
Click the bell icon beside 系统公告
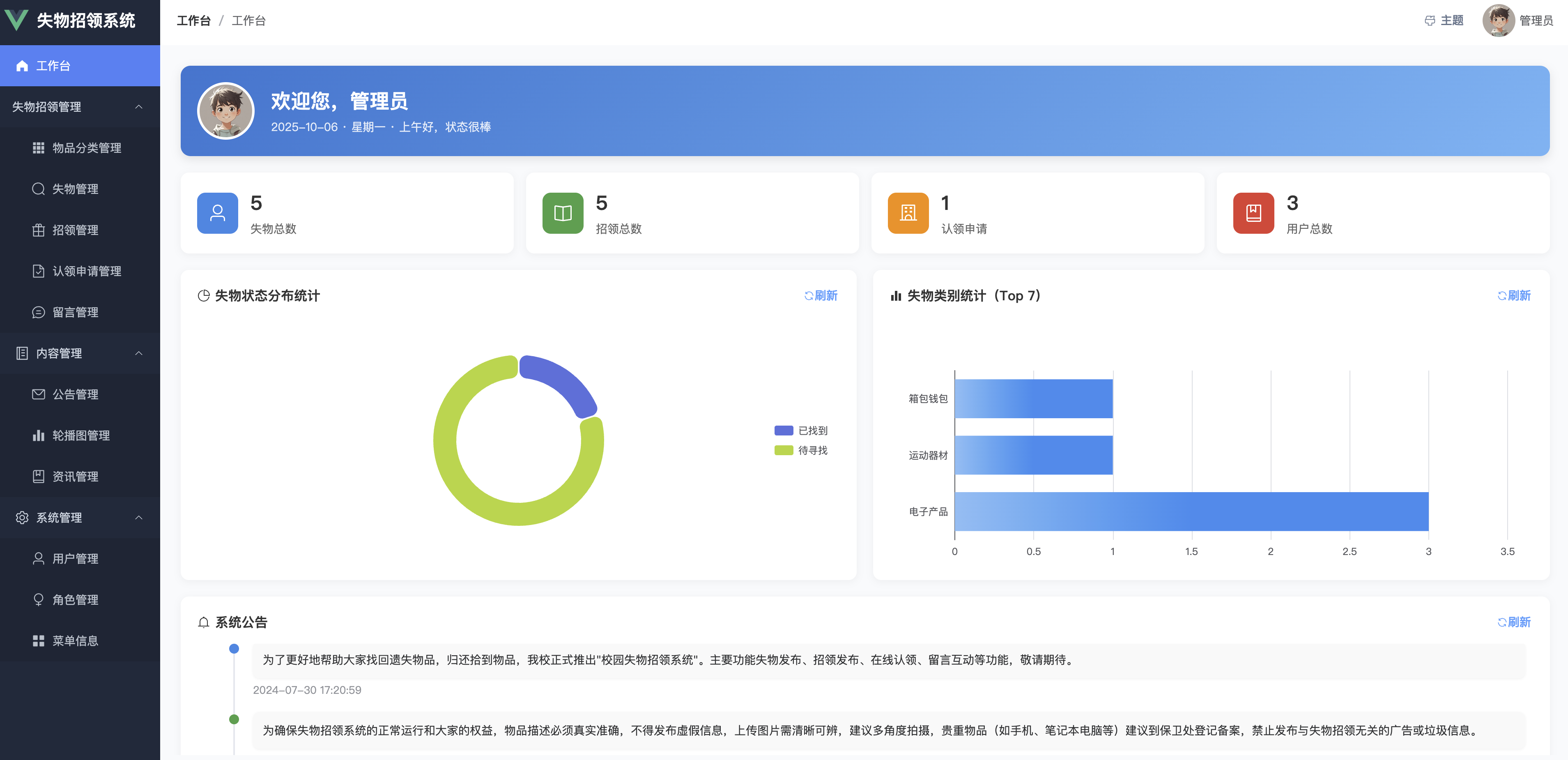tap(203, 622)
